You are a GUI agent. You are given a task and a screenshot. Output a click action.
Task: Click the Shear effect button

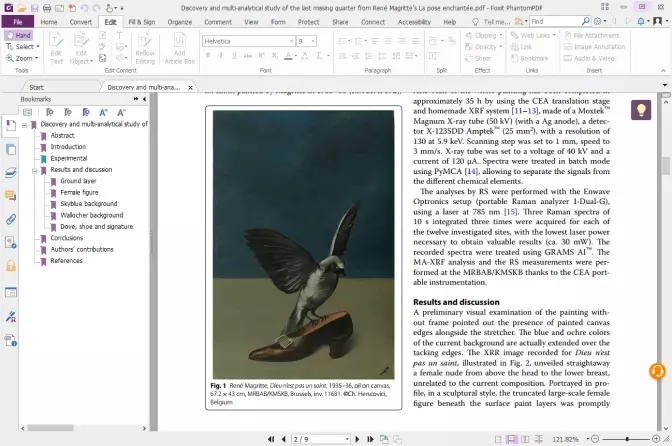tap(479, 58)
